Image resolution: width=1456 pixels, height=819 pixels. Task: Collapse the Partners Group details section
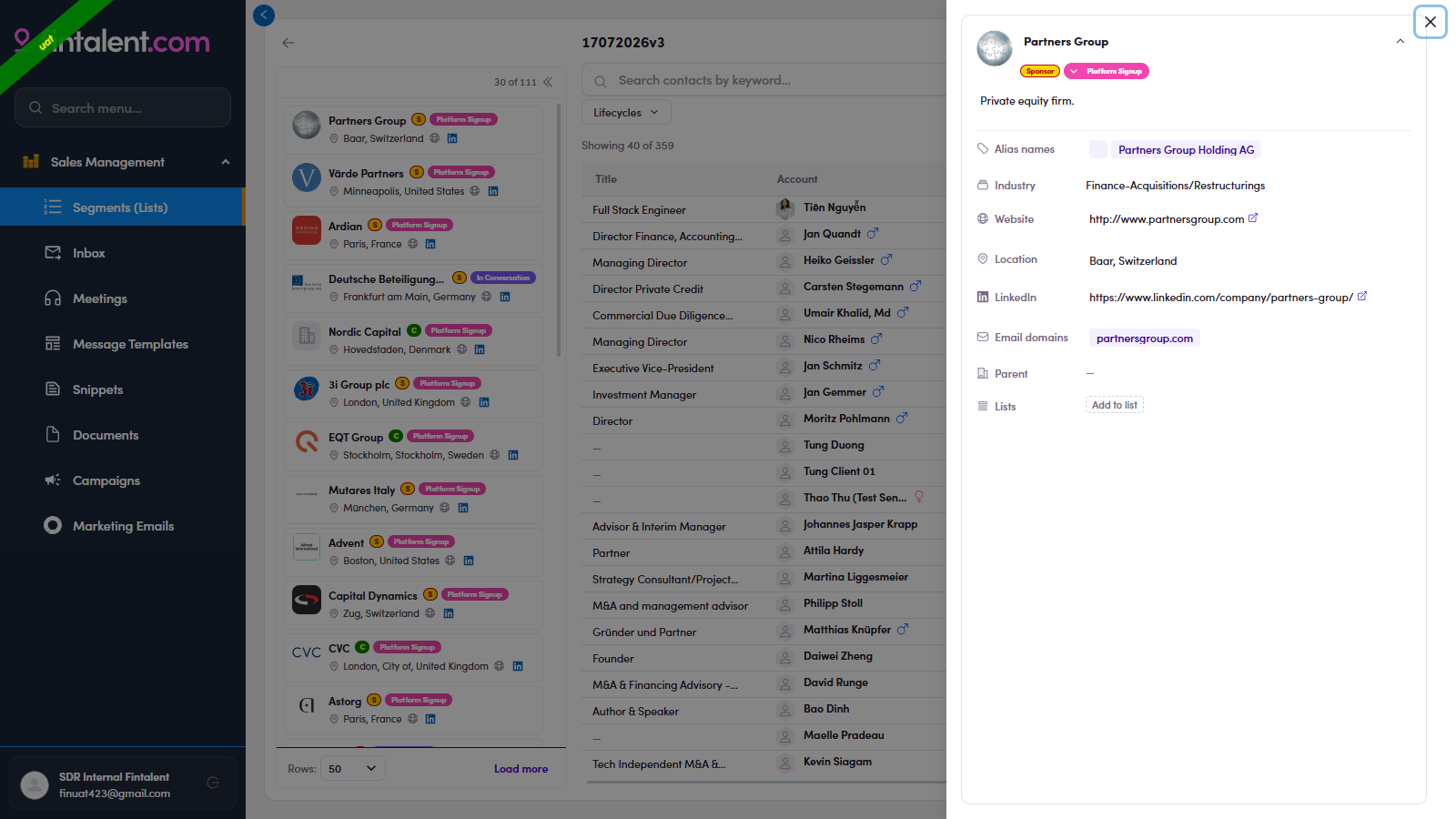pyautogui.click(x=1400, y=42)
